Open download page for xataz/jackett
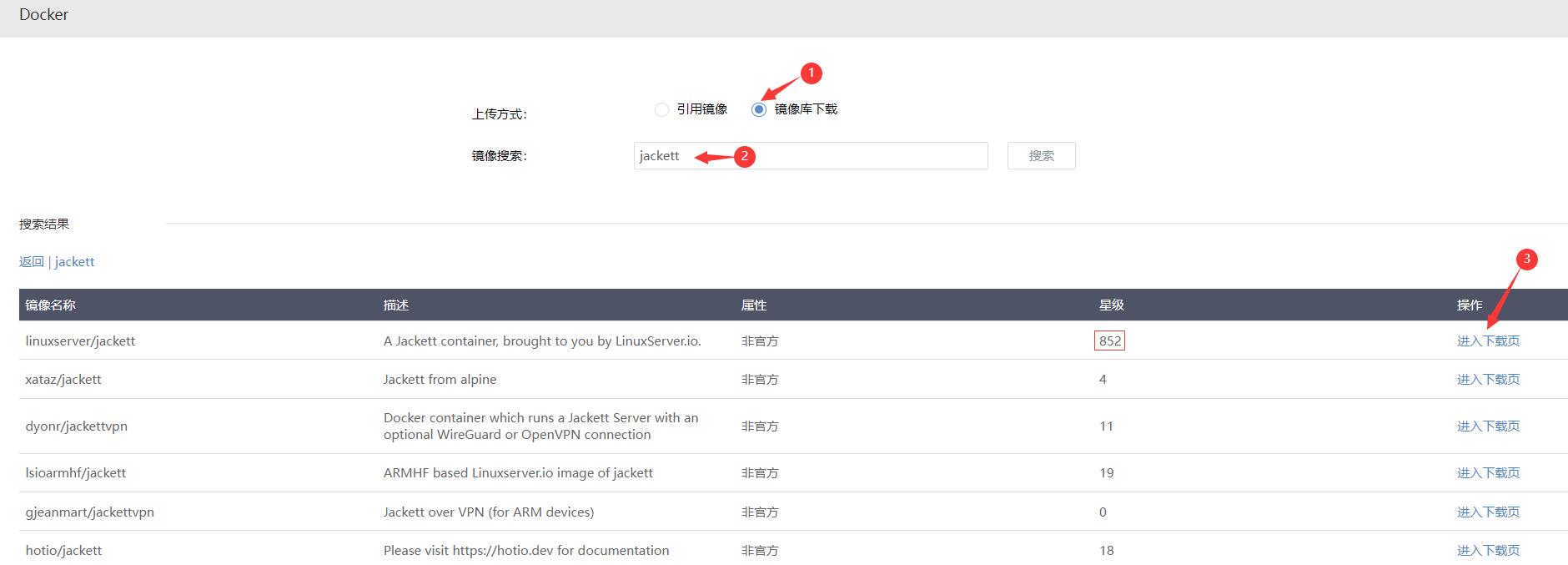Screen dimensions: 1568x565 [x=1488, y=380]
